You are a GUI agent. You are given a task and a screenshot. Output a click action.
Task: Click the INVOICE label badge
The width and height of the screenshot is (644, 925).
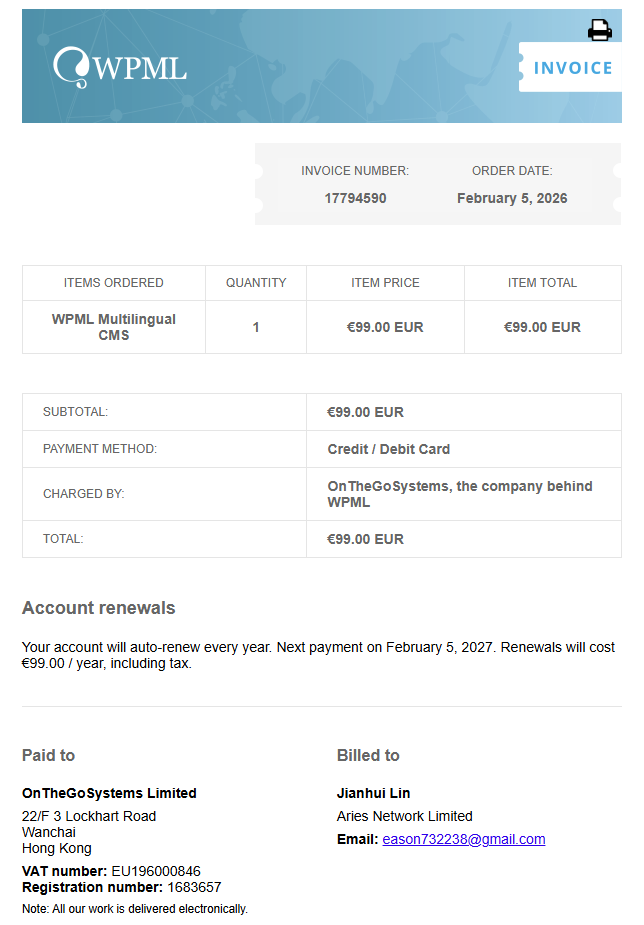pos(572,68)
